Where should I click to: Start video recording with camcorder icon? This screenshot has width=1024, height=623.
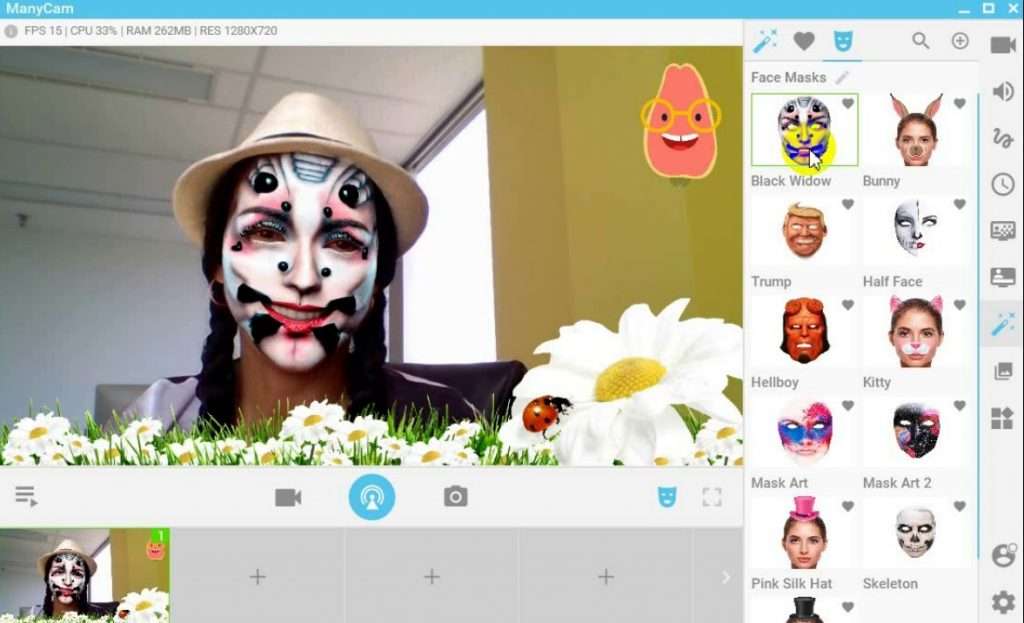[x=288, y=497]
